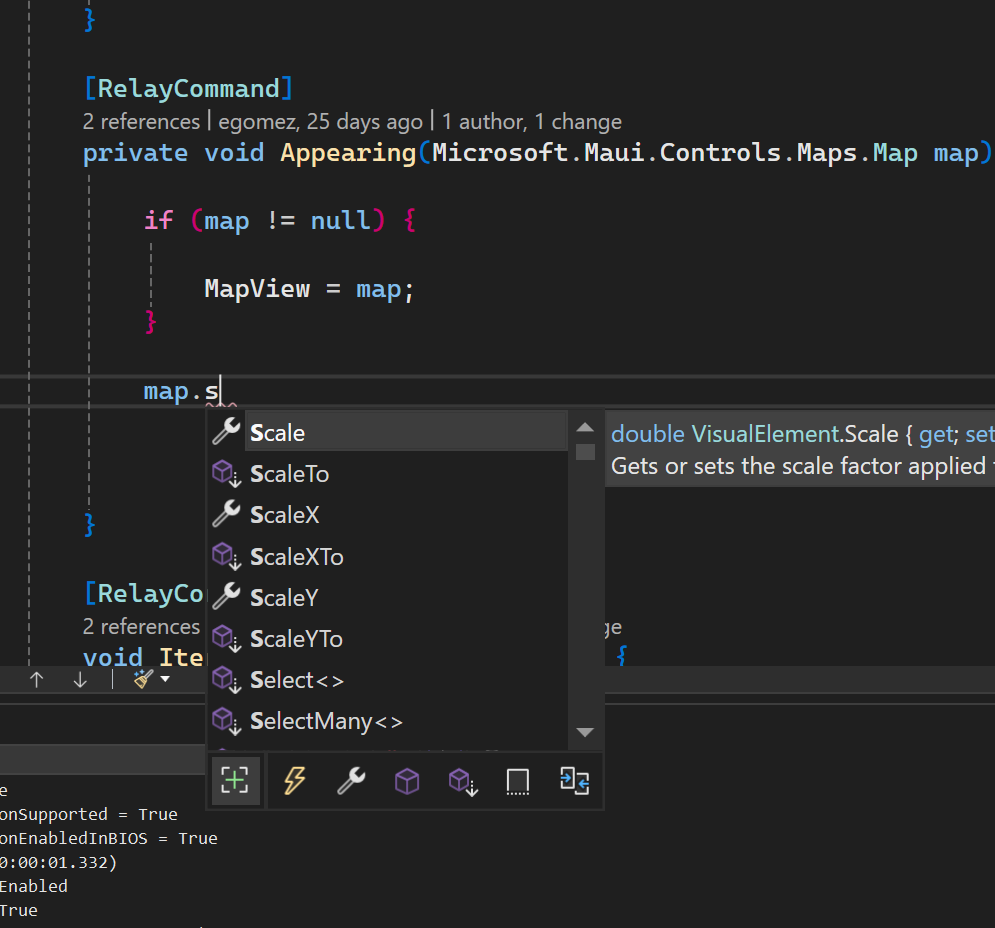The height and width of the screenshot is (928, 995).
Task: Click the up arrow navigation button
Action: pyautogui.click(x=37, y=679)
